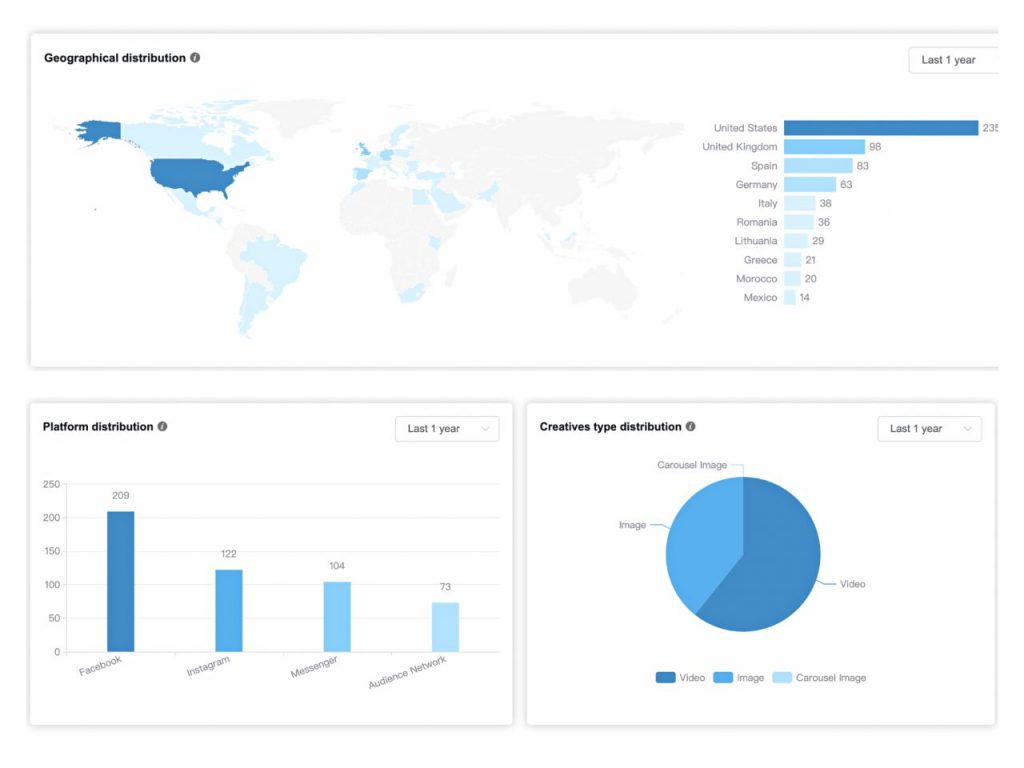
Task: Toggle the Image legend item
Action: (739, 678)
